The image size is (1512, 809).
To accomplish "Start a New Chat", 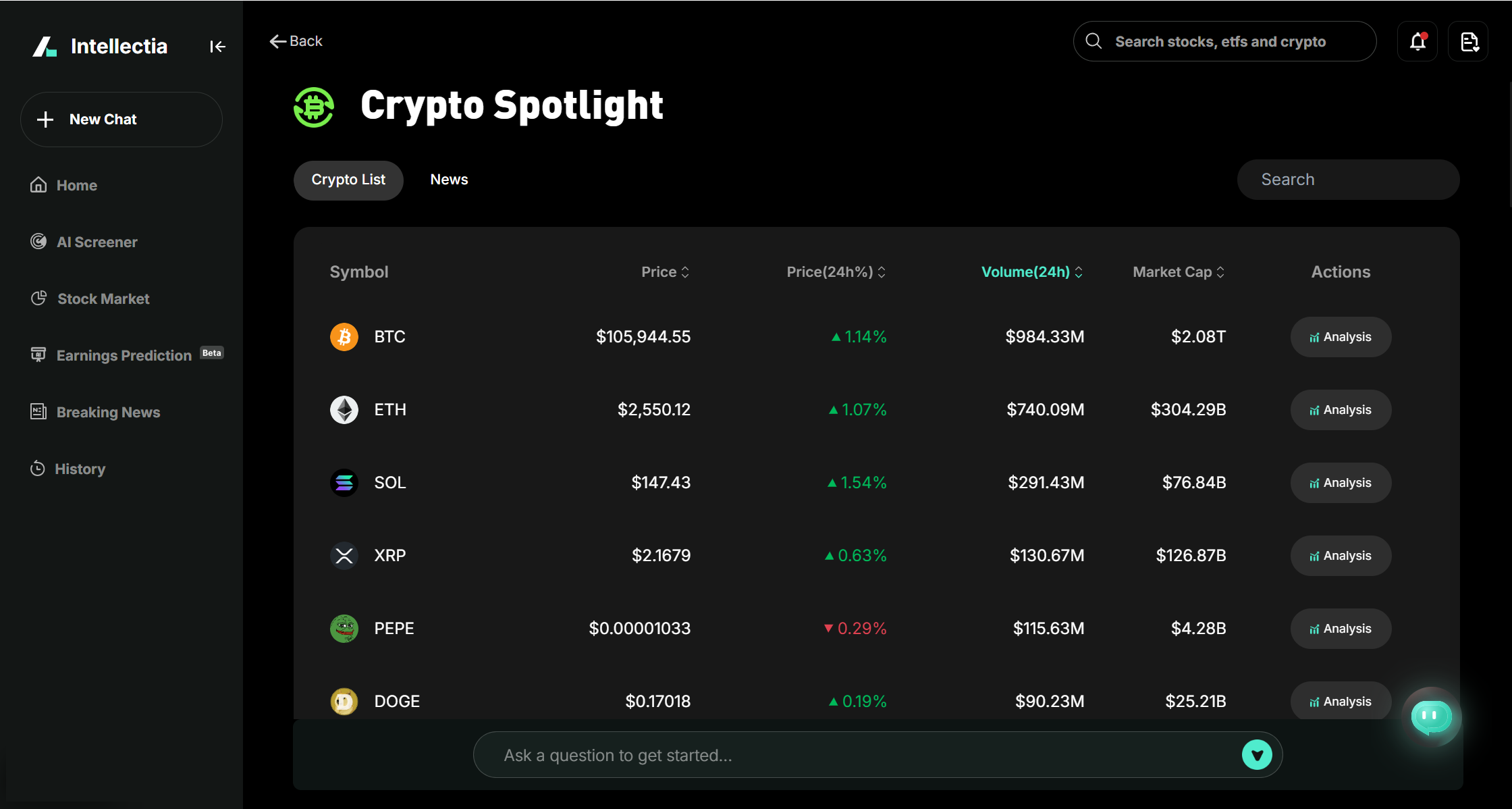I will tap(121, 120).
